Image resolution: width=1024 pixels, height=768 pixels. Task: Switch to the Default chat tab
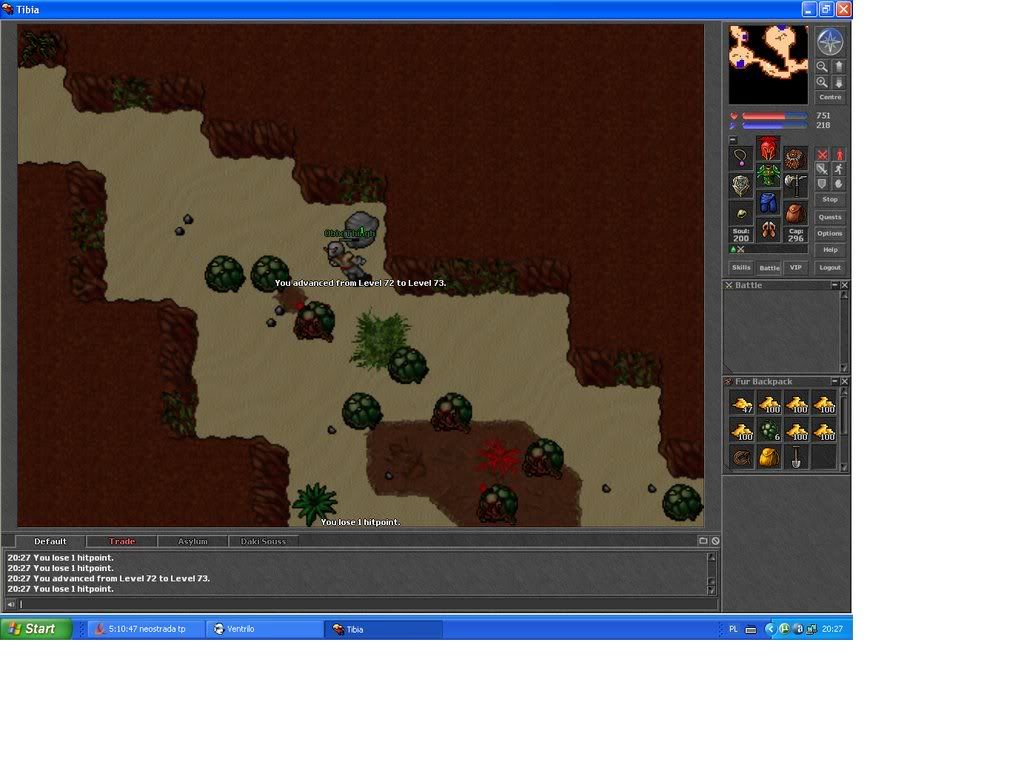(50, 541)
